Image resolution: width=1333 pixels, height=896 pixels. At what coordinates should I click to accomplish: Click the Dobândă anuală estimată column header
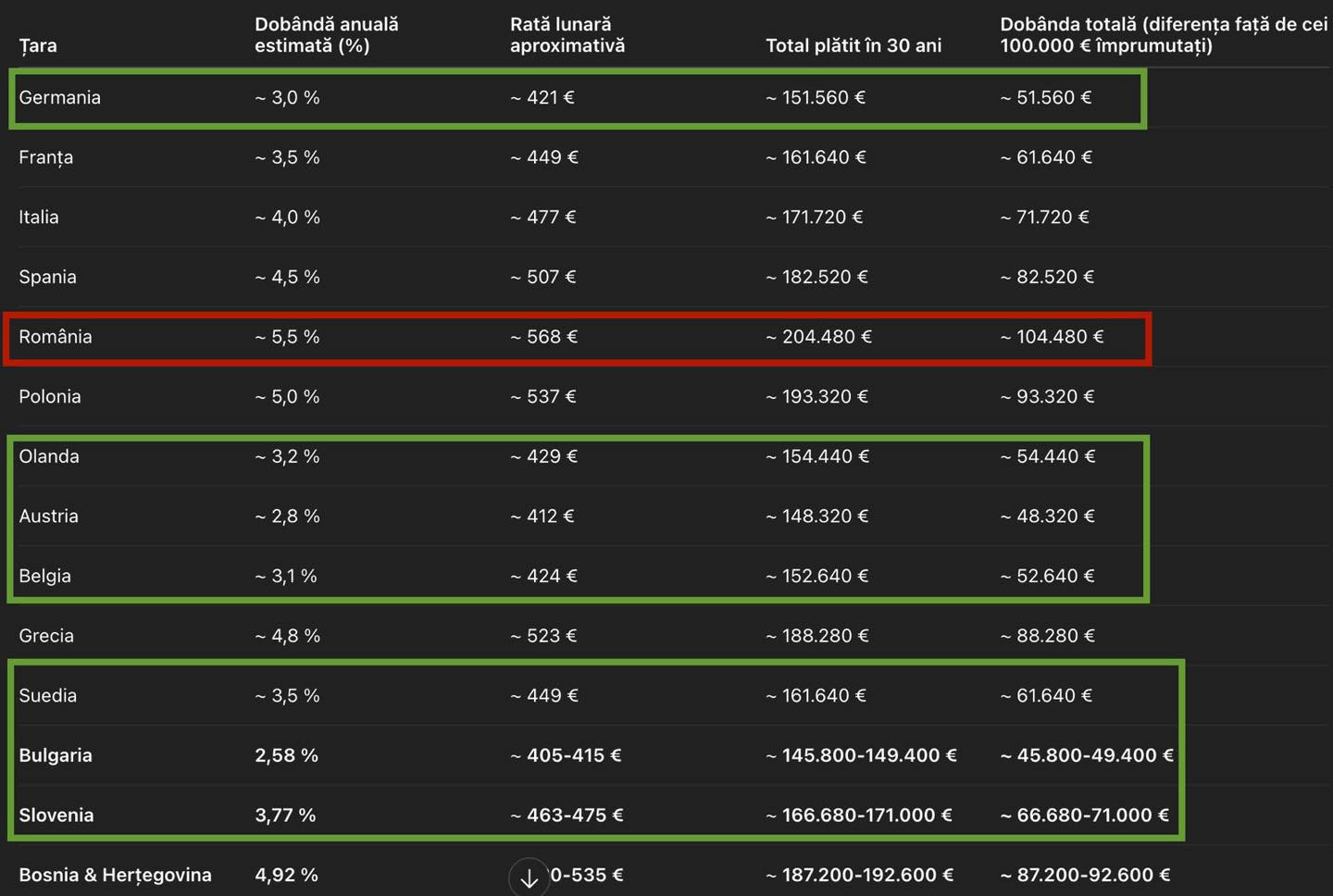click(x=326, y=35)
